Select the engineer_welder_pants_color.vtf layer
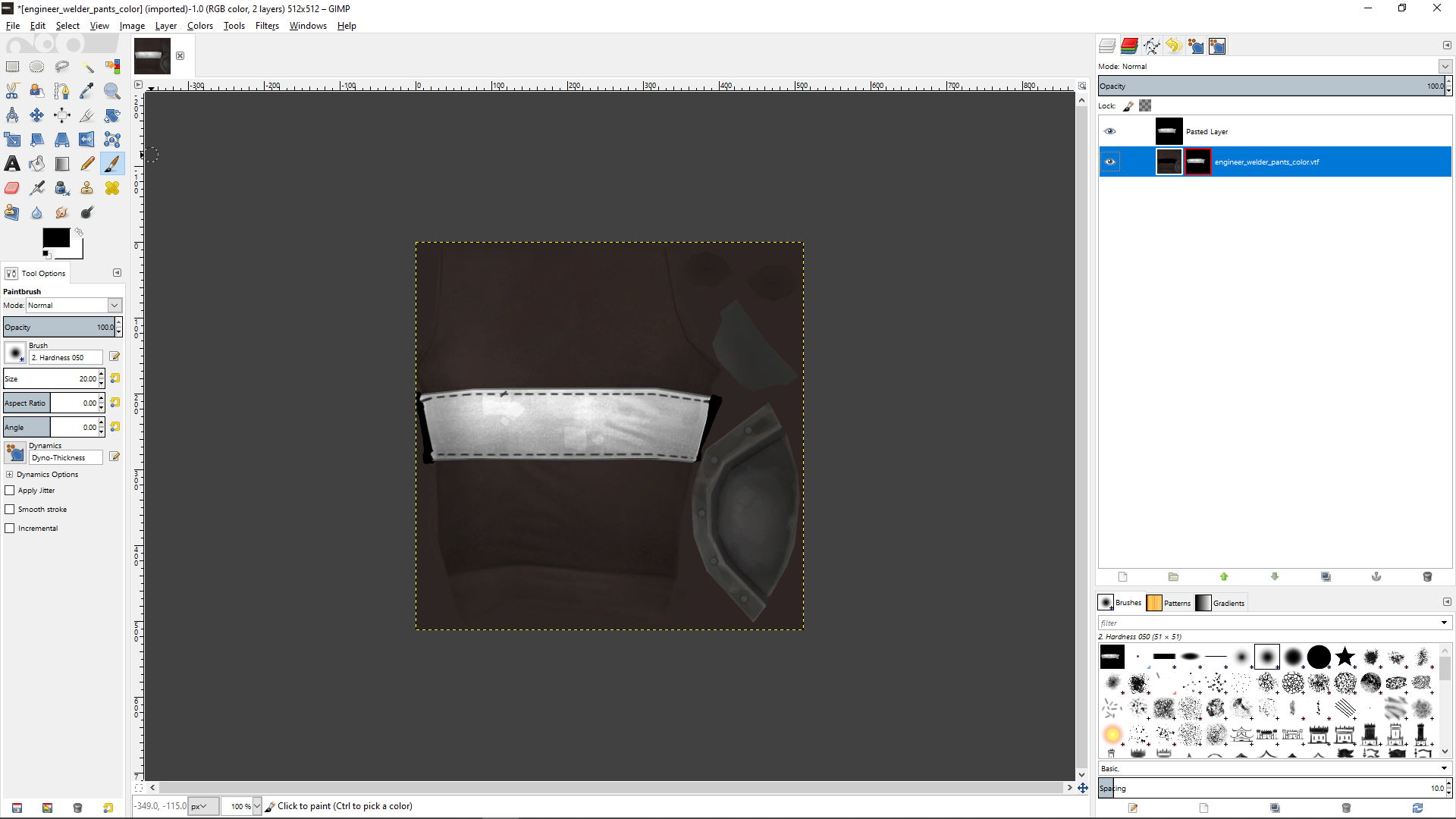Image resolution: width=1456 pixels, height=819 pixels. click(x=1266, y=162)
